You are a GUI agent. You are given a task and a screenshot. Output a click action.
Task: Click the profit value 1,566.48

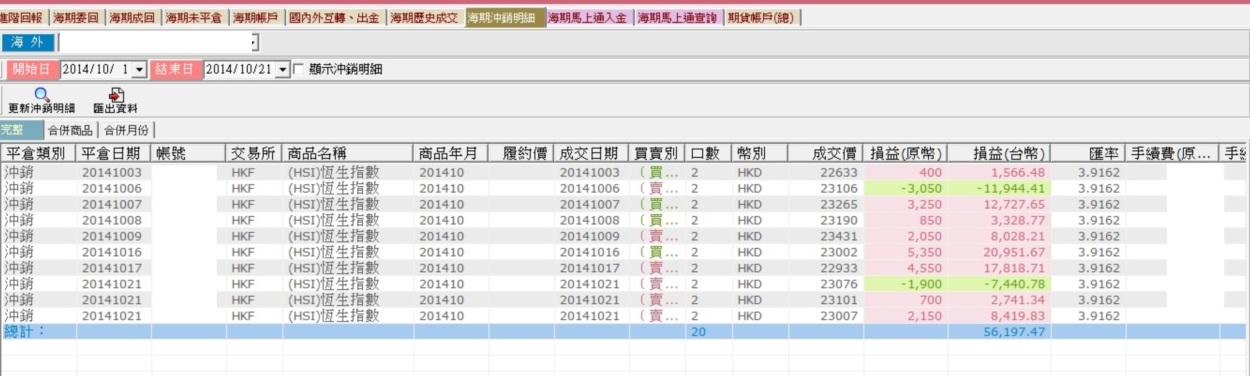coord(1017,172)
